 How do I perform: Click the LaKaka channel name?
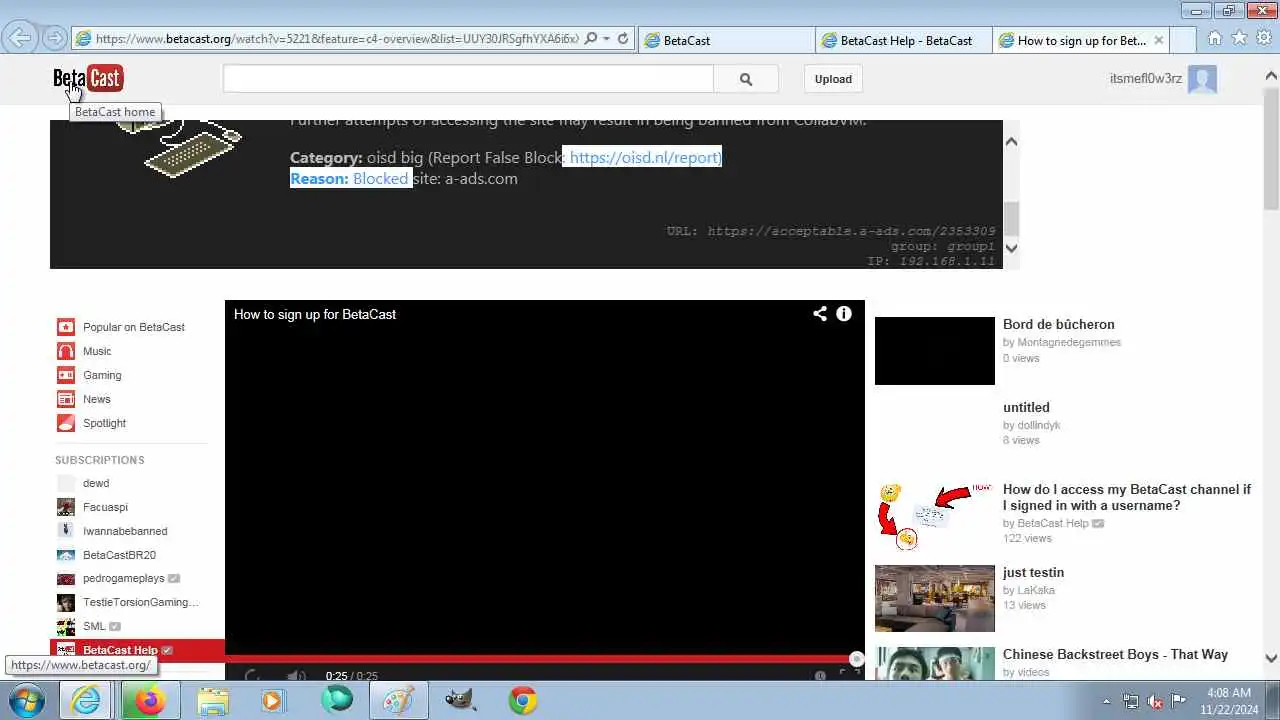pos(1036,590)
